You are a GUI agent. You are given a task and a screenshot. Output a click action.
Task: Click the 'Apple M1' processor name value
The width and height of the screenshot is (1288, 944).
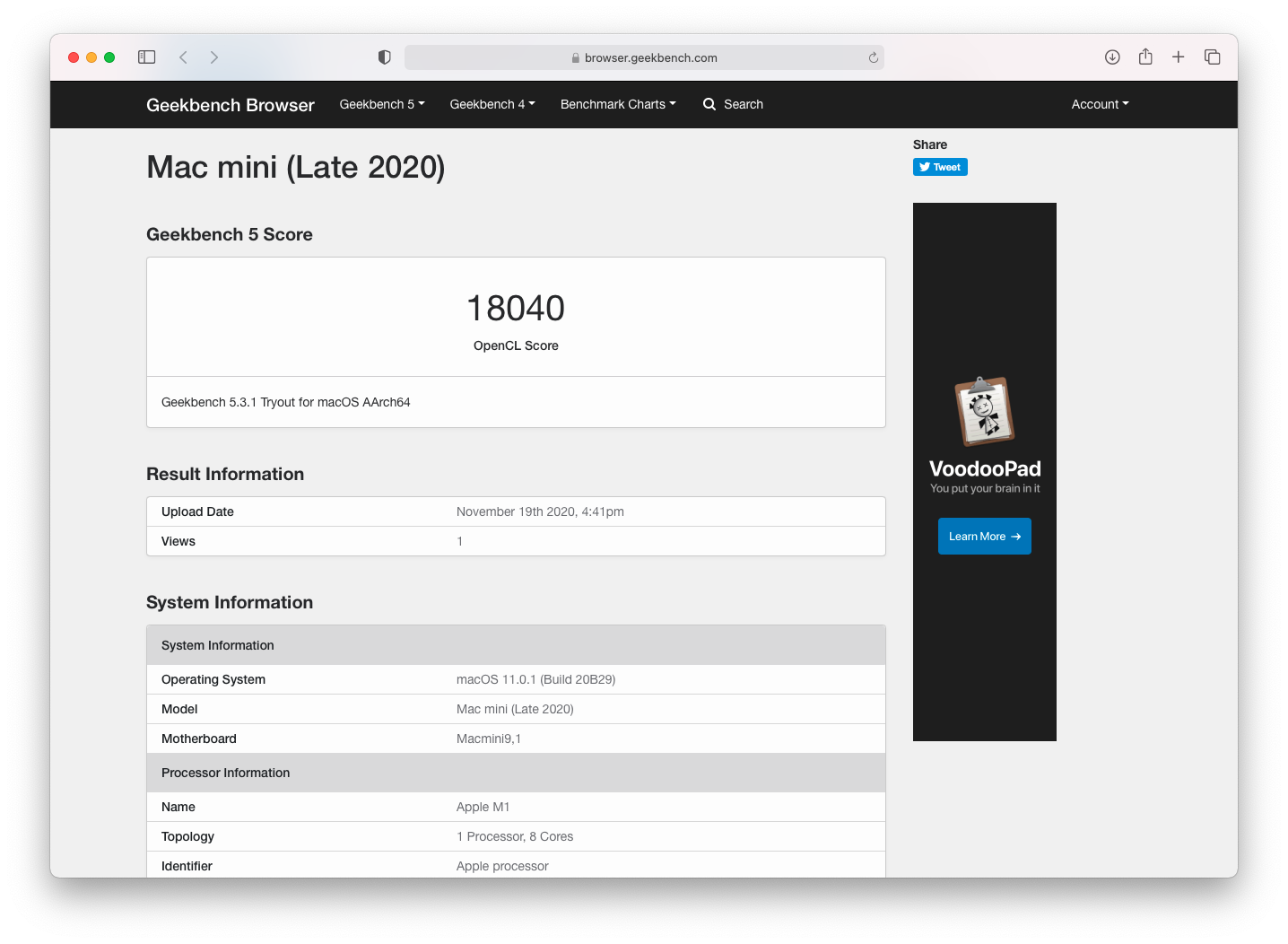pyautogui.click(x=483, y=807)
